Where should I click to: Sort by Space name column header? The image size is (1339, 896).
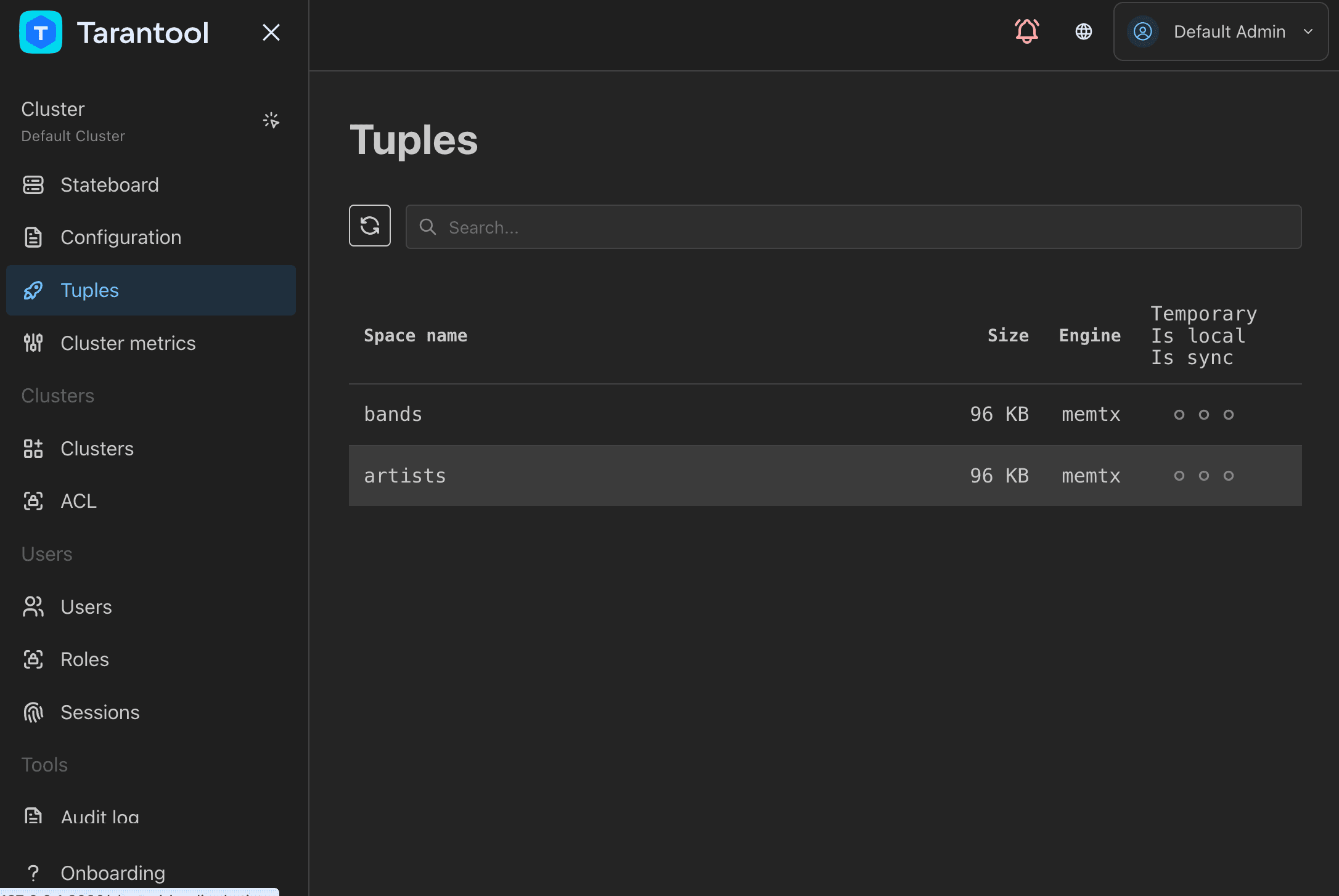(x=416, y=335)
